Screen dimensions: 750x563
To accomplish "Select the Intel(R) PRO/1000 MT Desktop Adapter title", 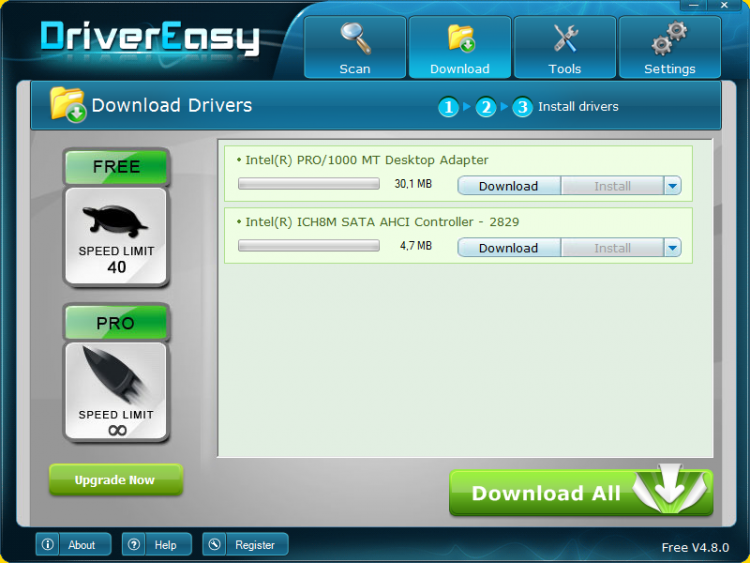I will [367, 160].
